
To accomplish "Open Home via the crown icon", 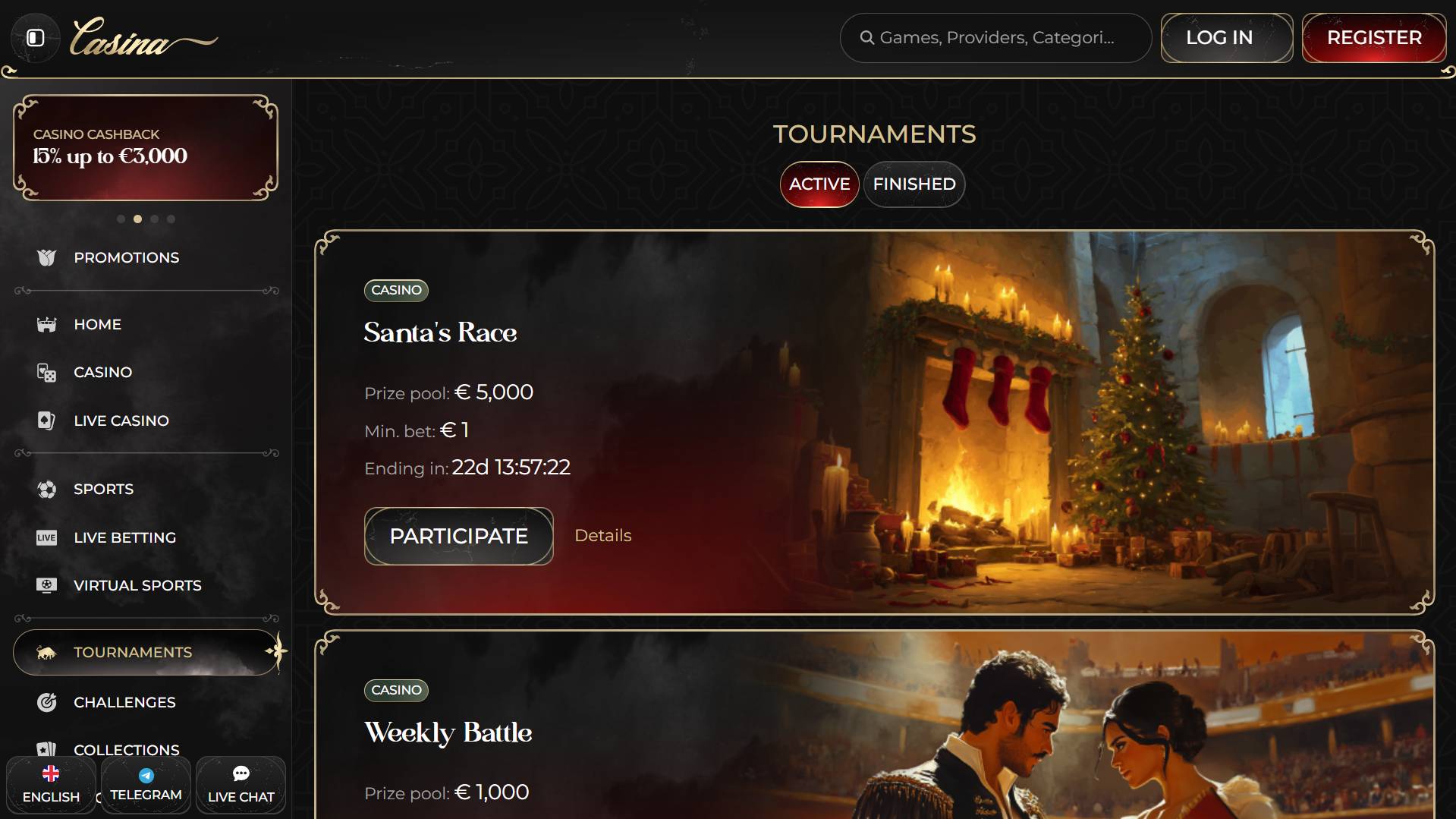I will [46, 325].
